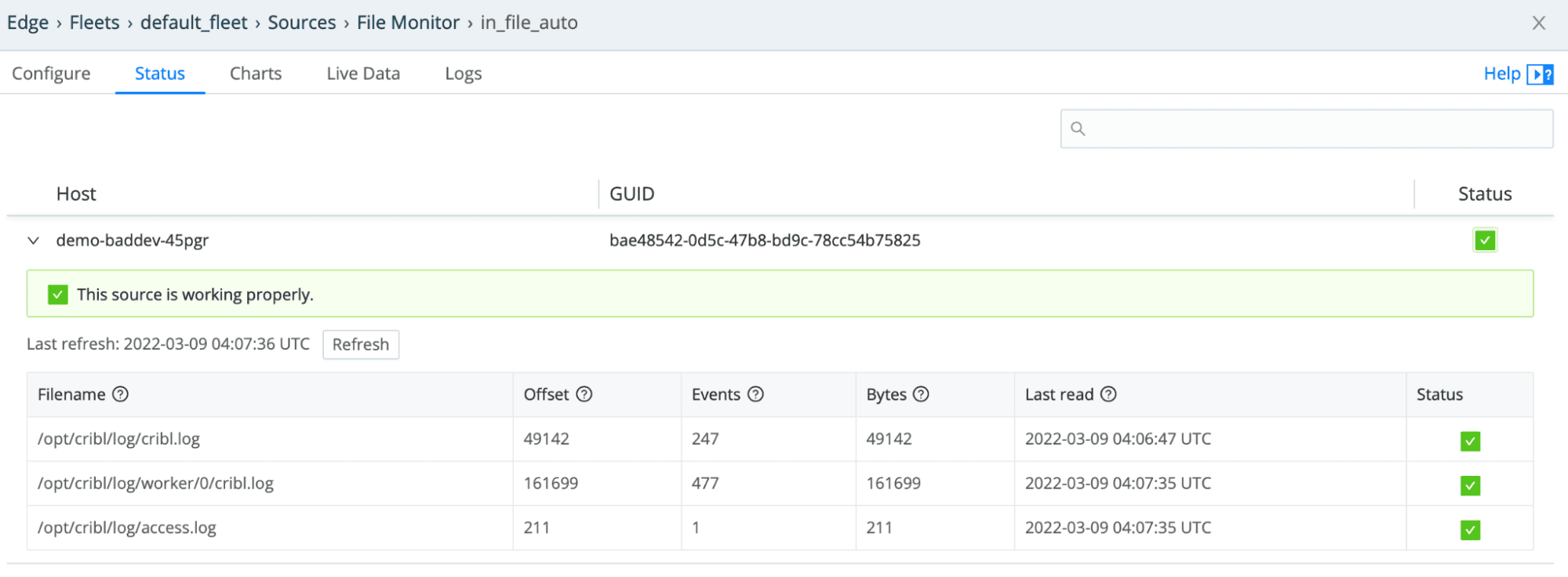Open Help panel via blue icon
This screenshot has width=1568, height=577.
(1540, 74)
